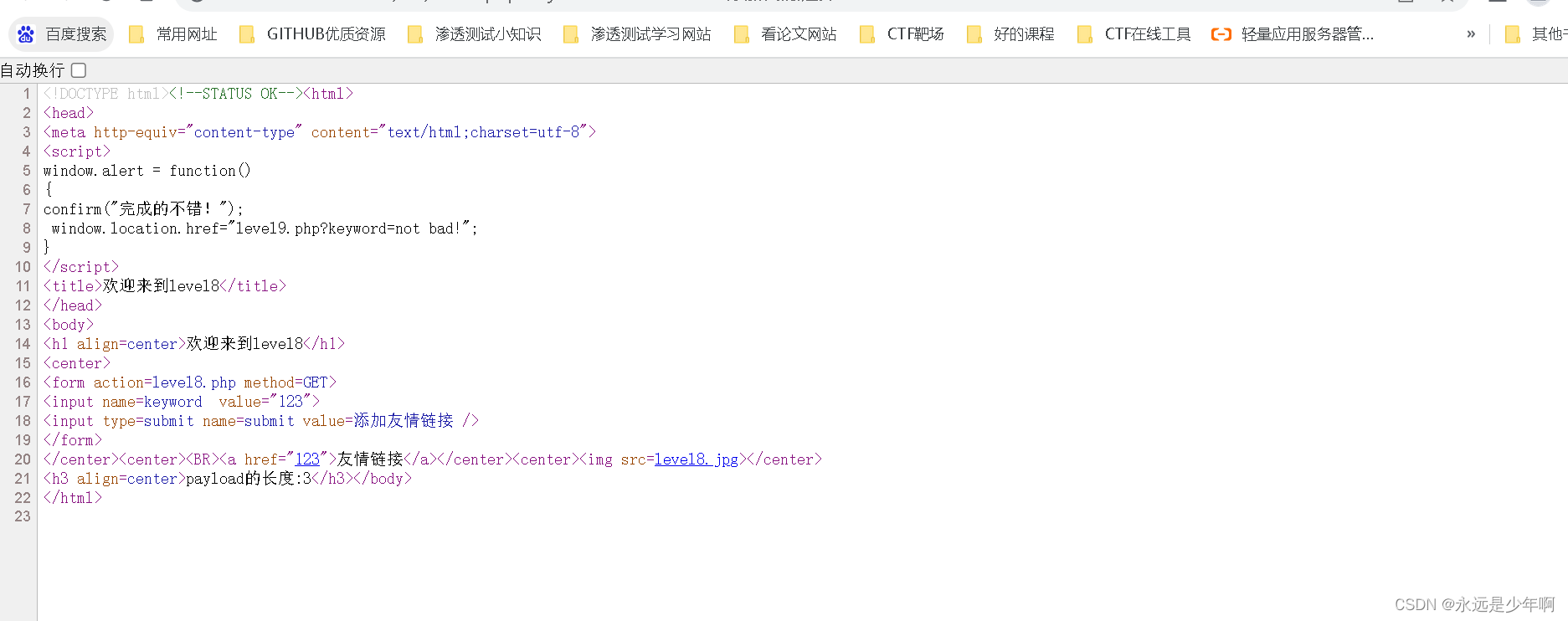Click line number 20 in the gutter

23,459
